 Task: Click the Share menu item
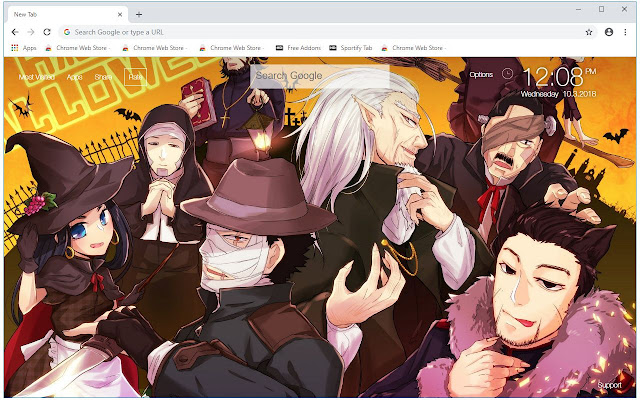coord(103,77)
